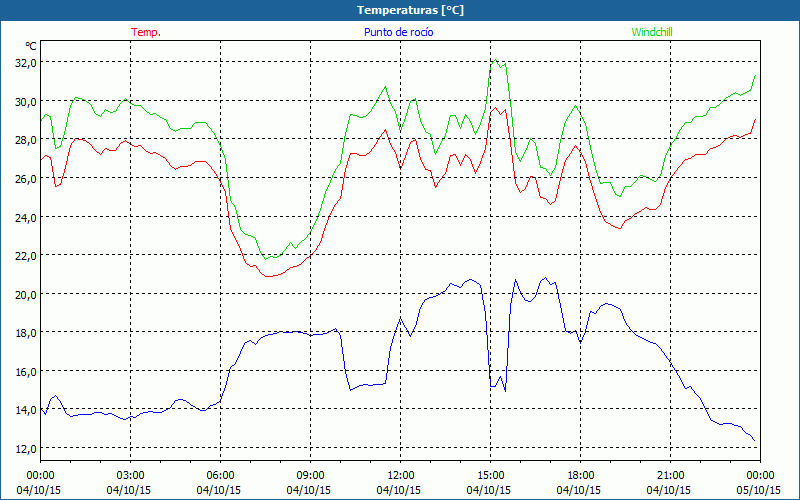Click the 26,0 y-axis value
The width and height of the screenshot is (800, 500).
pyautogui.click(x=26, y=179)
